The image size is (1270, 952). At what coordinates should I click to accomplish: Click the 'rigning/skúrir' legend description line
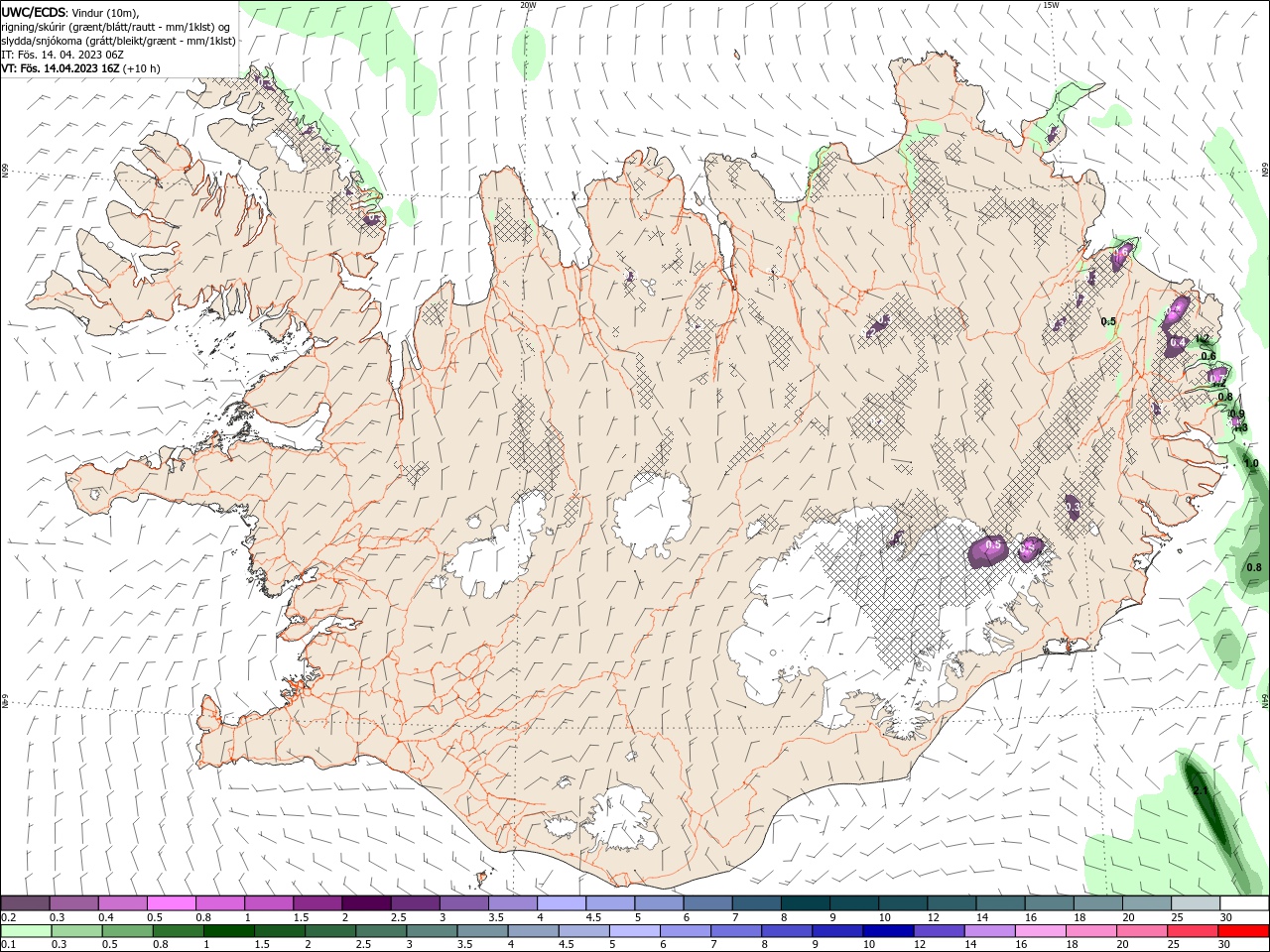tap(117, 26)
